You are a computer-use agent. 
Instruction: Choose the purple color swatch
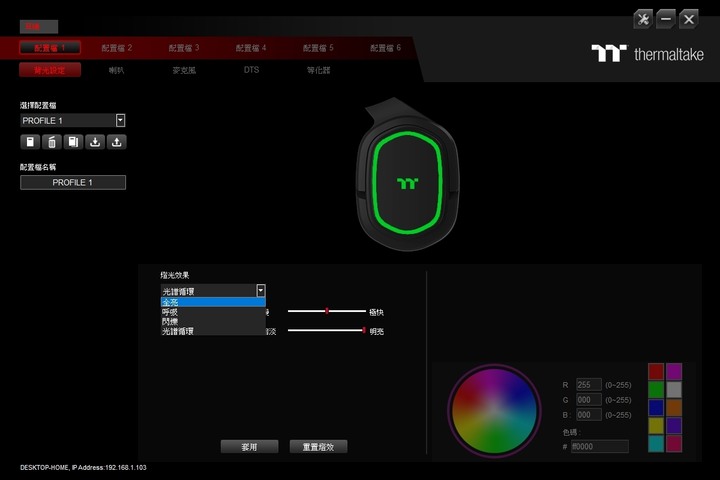click(674, 425)
